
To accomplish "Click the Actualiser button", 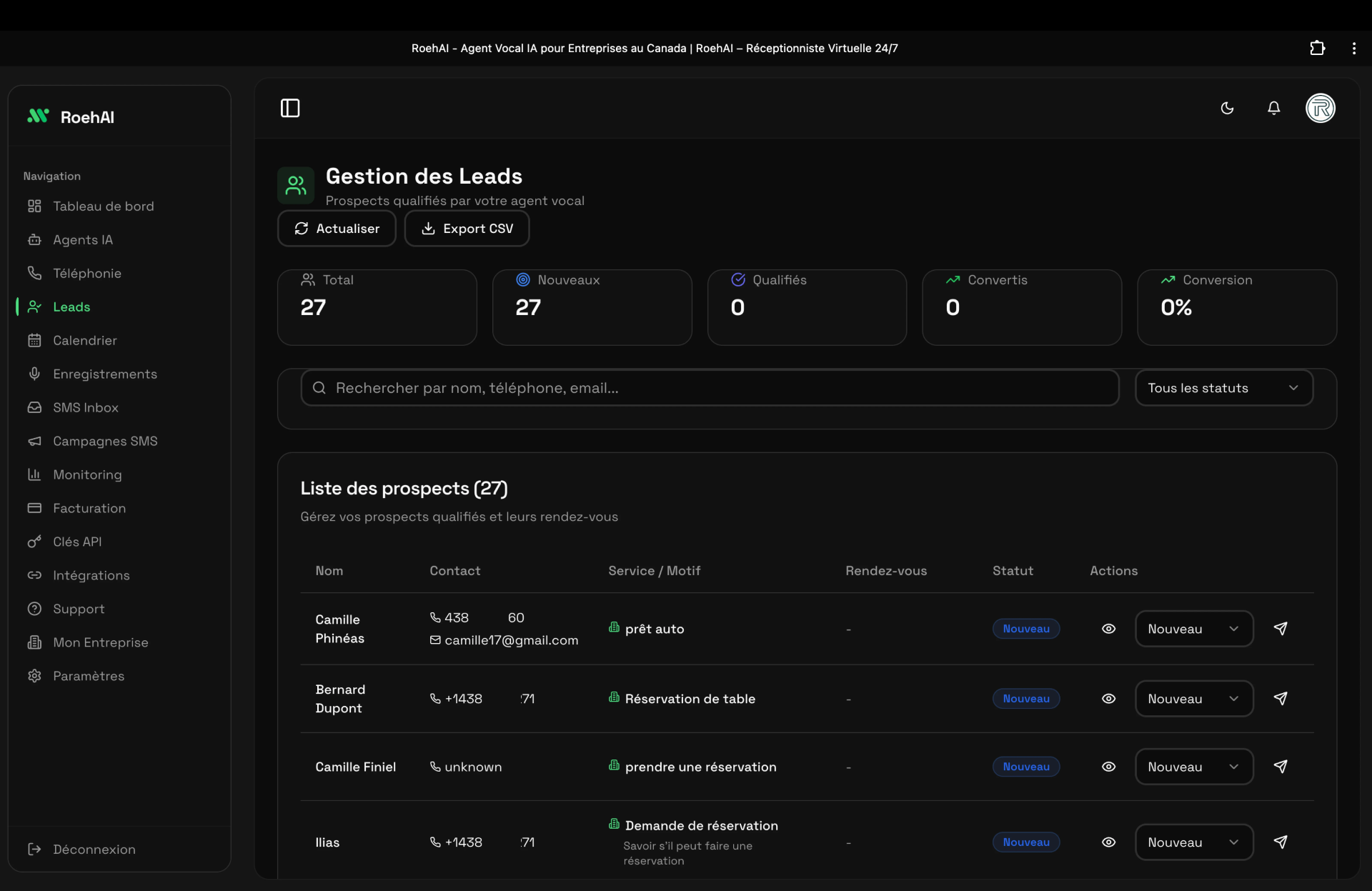I will pos(337,228).
